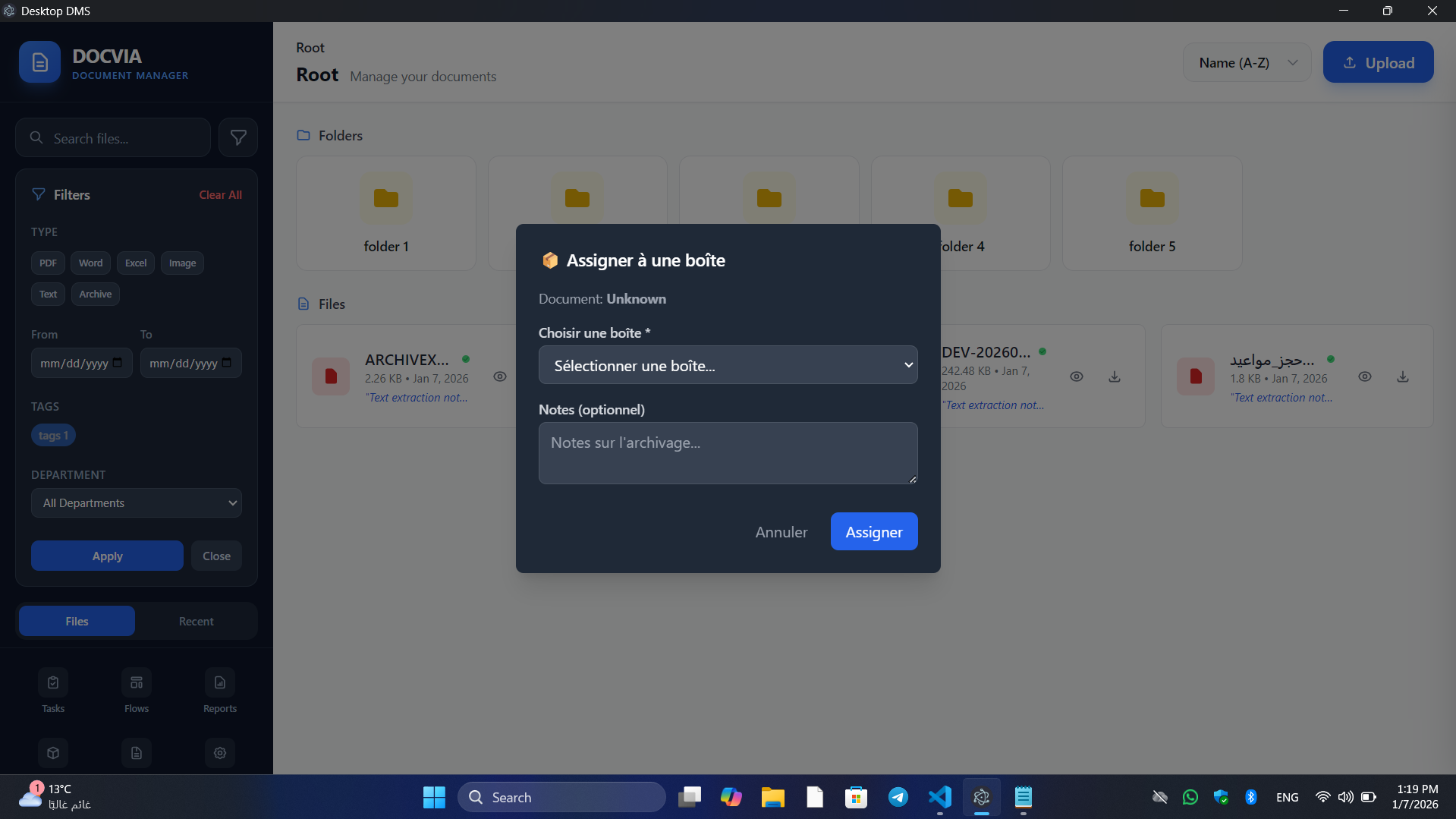1456x819 pixels.
Task: Click the WhatsApp tray icon
Action: pyautogui.click(x=1190, y=797)
